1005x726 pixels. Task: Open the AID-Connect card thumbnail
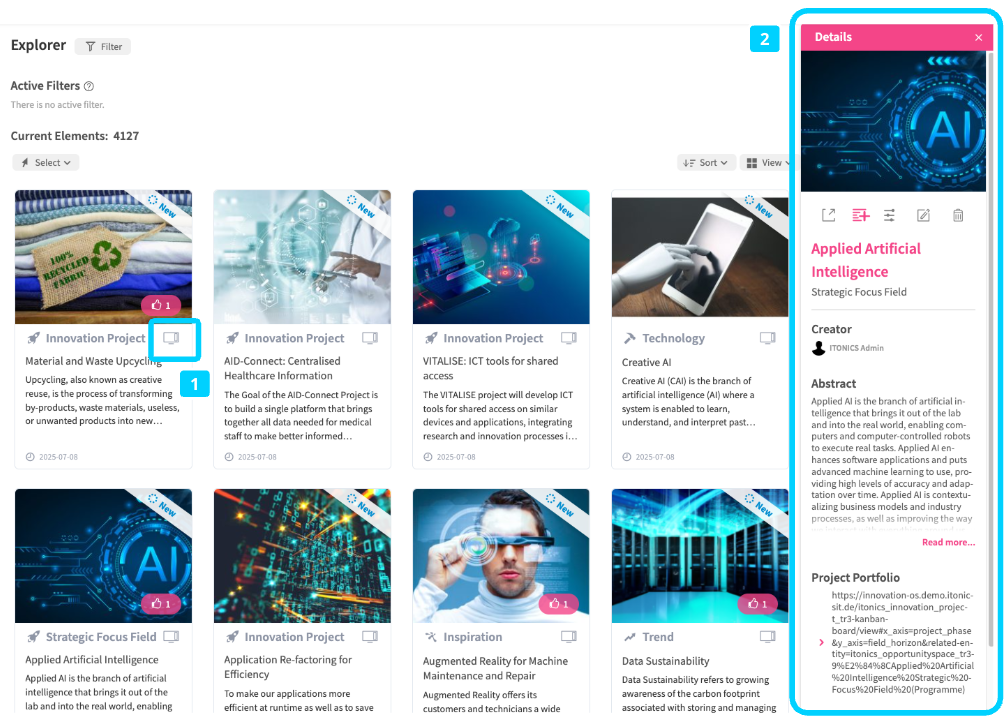tap(302, 256)
